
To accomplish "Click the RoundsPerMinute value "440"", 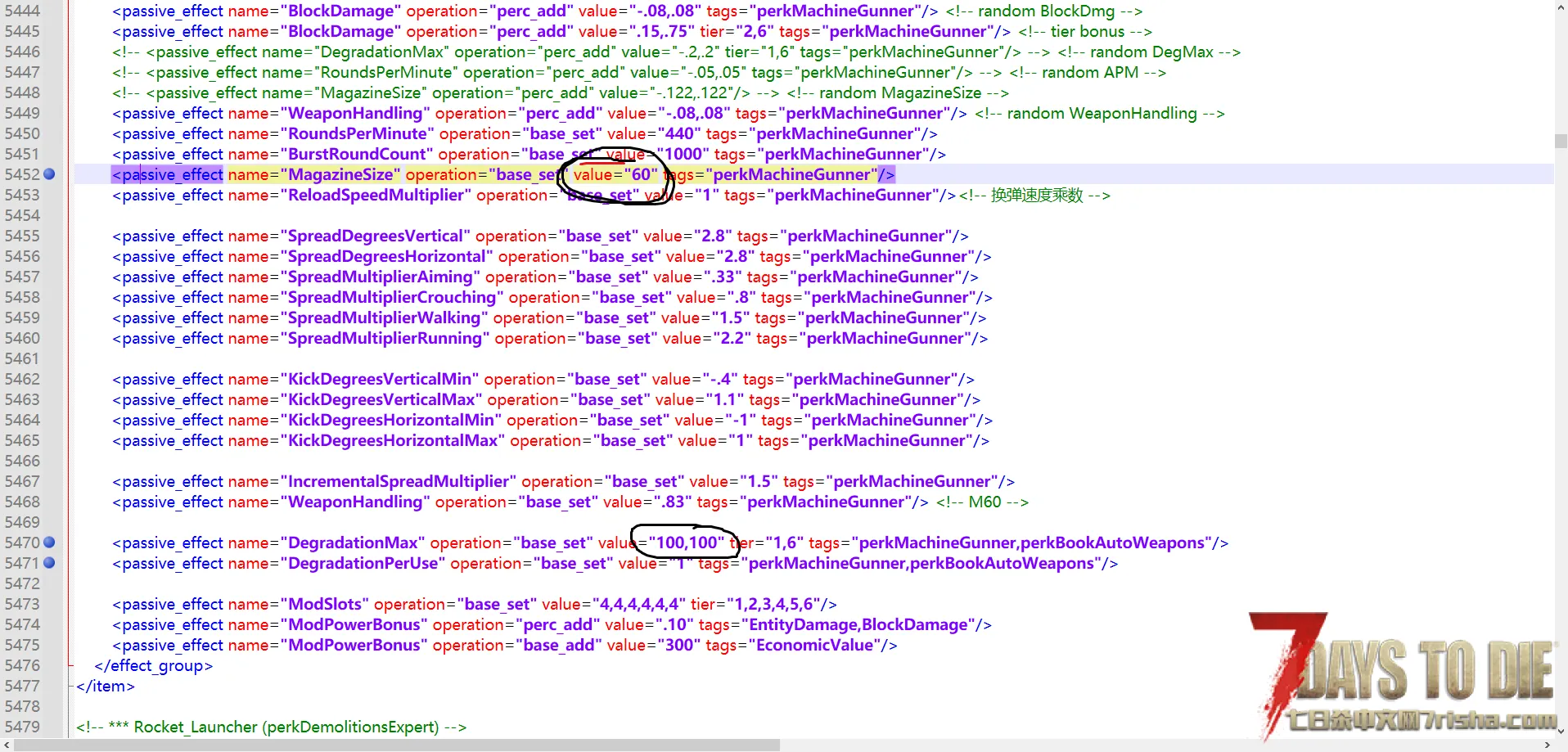I will click(x=676, y=133).
